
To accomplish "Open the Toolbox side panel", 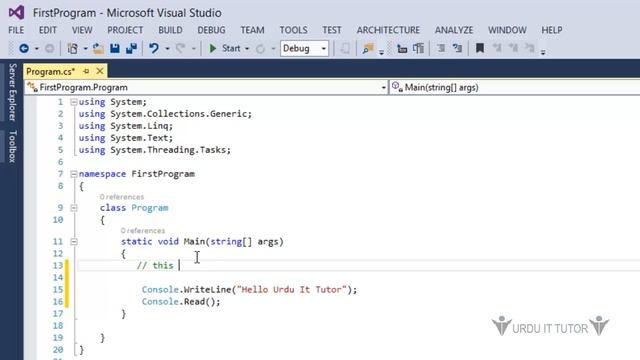I will [13, 147].
